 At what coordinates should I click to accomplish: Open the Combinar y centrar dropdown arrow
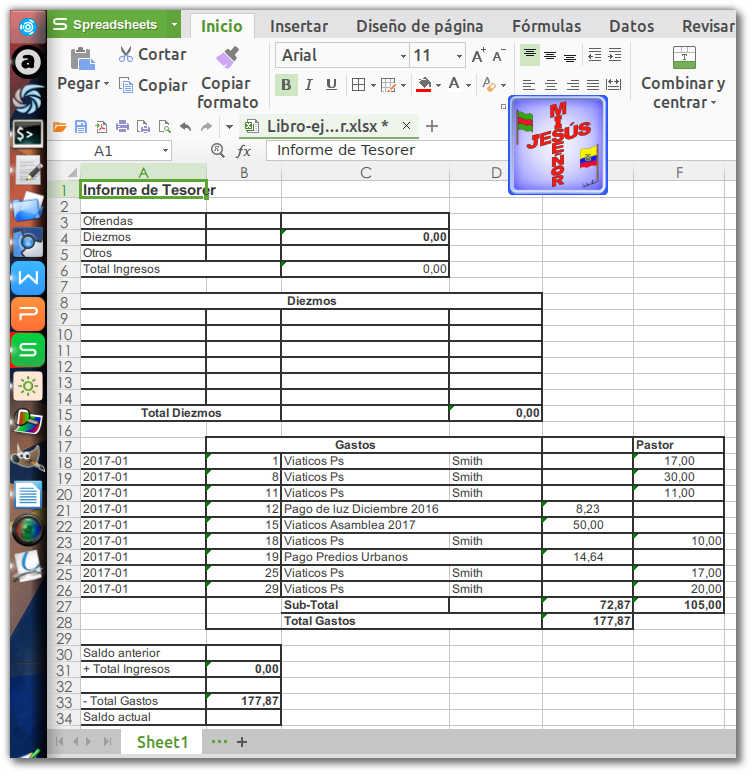point(713,103)
